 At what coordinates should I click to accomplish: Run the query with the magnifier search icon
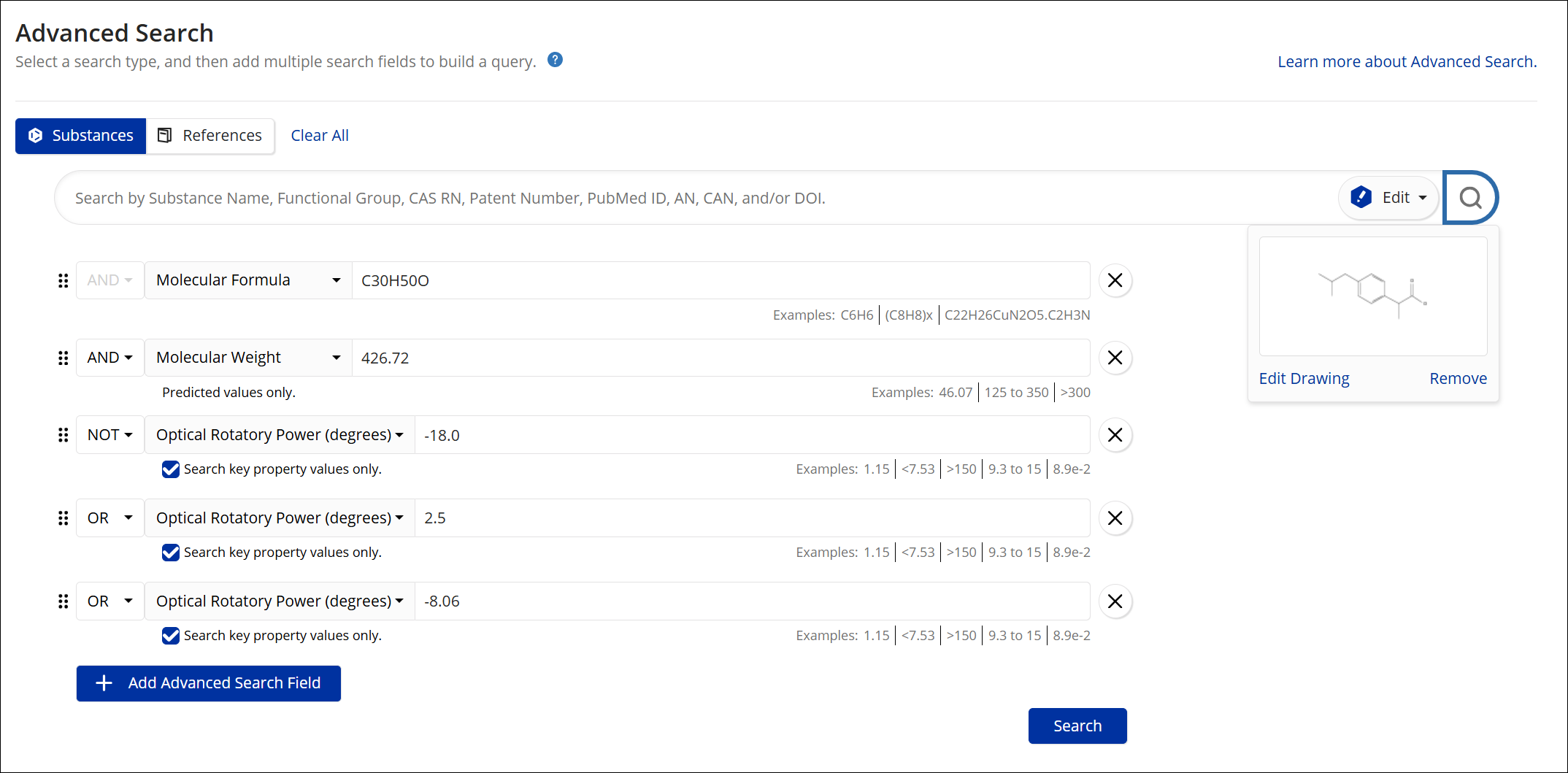click(1470, 197)
